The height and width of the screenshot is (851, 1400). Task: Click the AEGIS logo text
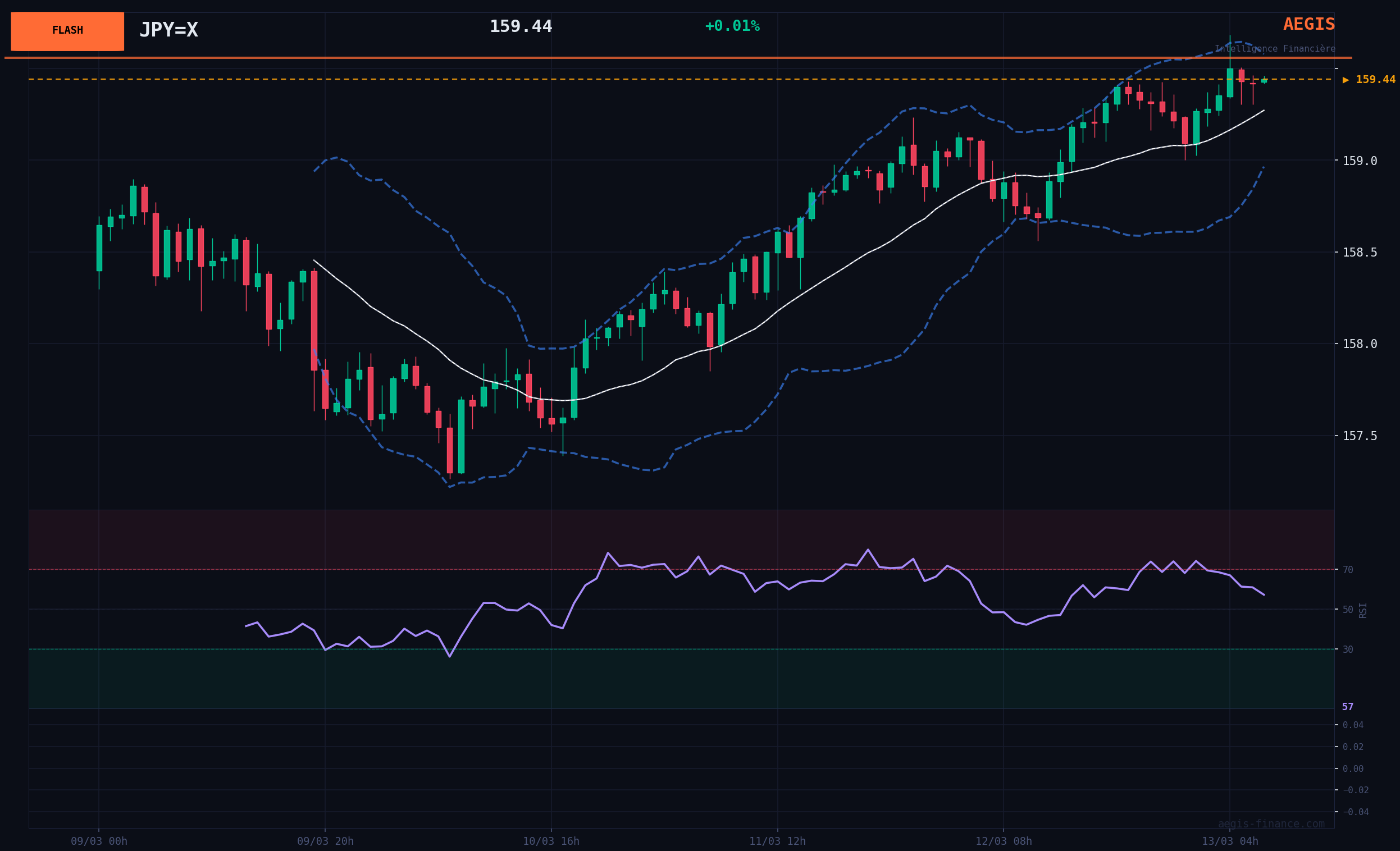1308,25
